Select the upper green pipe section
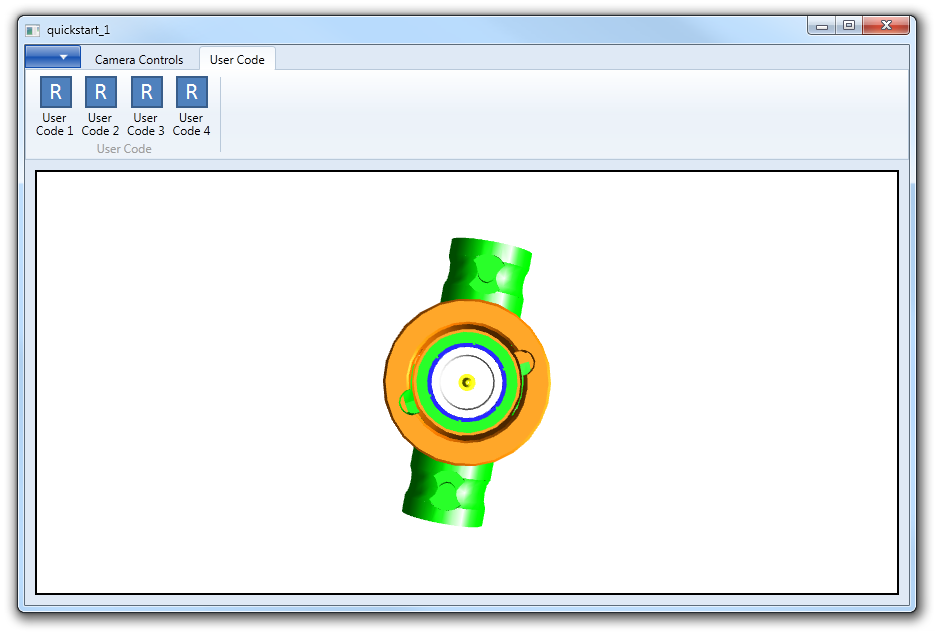Screen dimensions: 940x634 (x=490, y=265)
